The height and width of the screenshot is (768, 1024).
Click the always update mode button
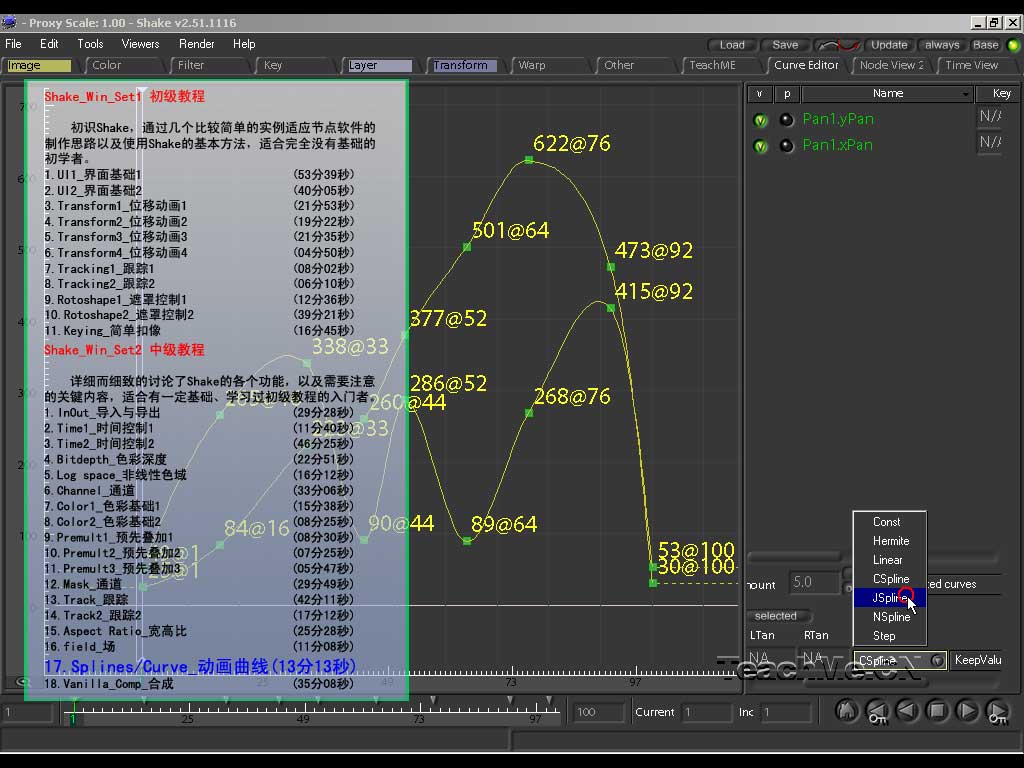942,45
